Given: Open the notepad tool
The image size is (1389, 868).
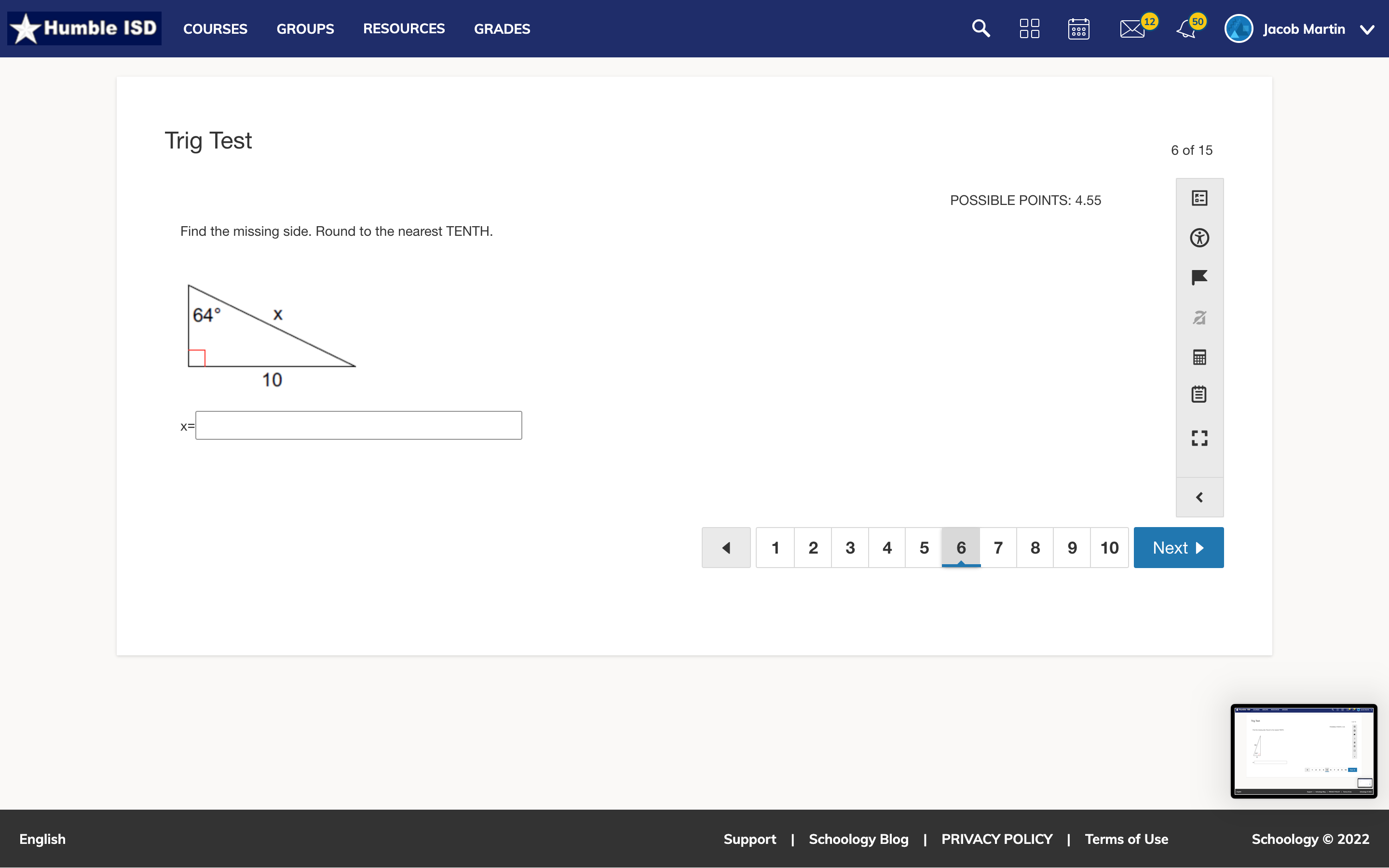Looking at the screenshot, I should [1199, 394].
